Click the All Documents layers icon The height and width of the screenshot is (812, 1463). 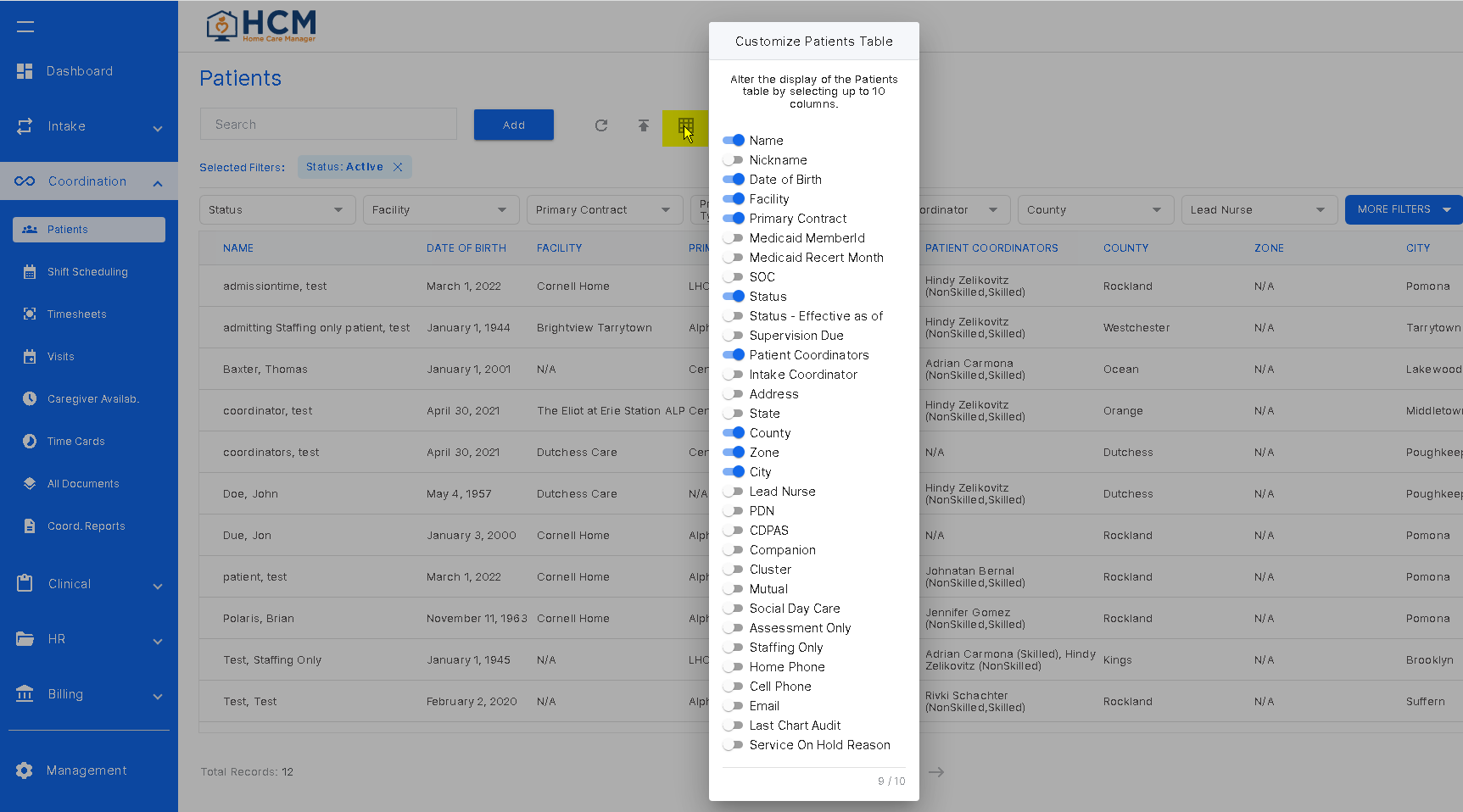(30, 484)
